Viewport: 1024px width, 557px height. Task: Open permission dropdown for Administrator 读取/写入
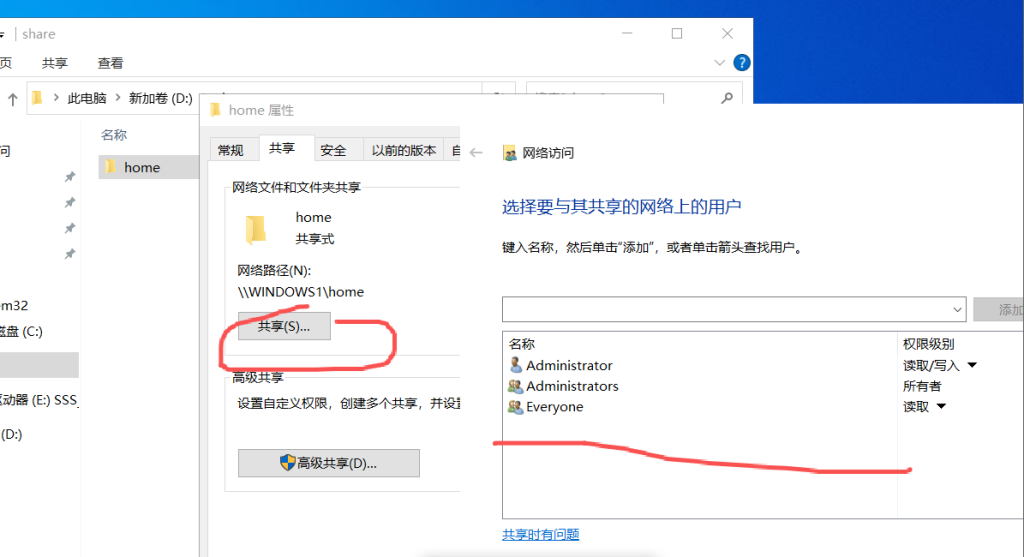(971, 366)
